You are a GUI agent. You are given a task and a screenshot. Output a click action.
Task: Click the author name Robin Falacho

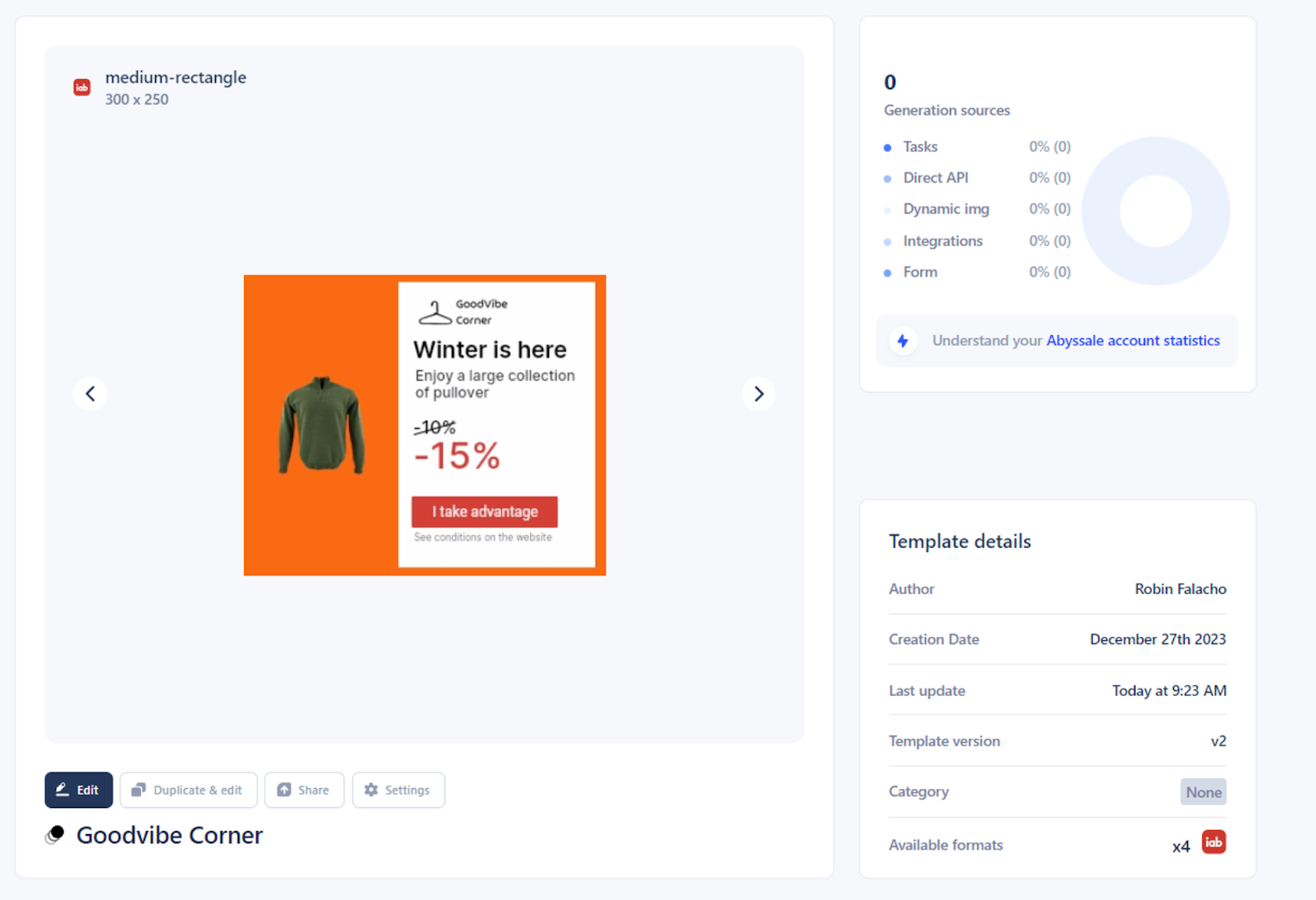(1180, 589)
